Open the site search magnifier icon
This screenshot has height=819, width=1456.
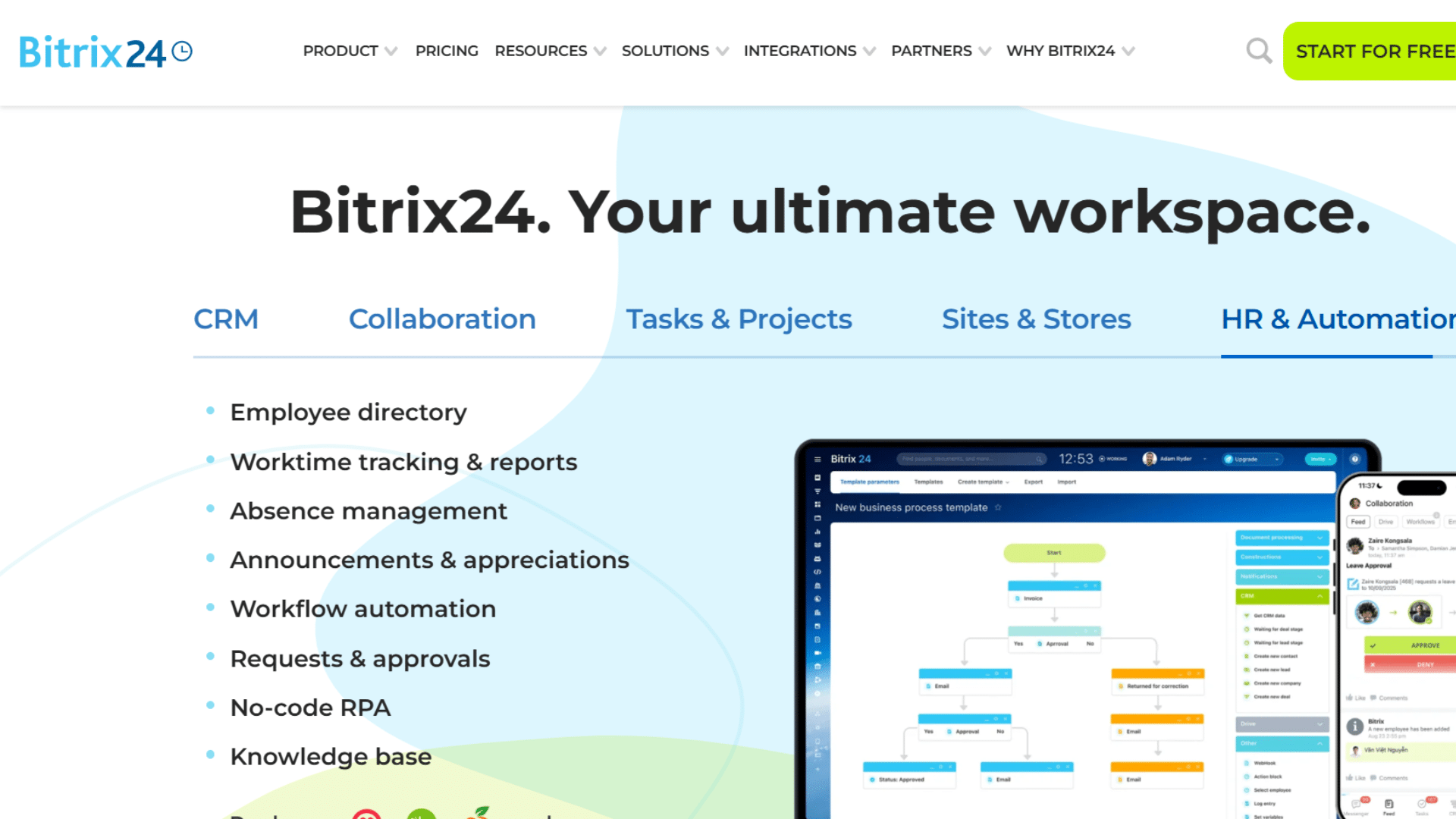click(1259, 51)
